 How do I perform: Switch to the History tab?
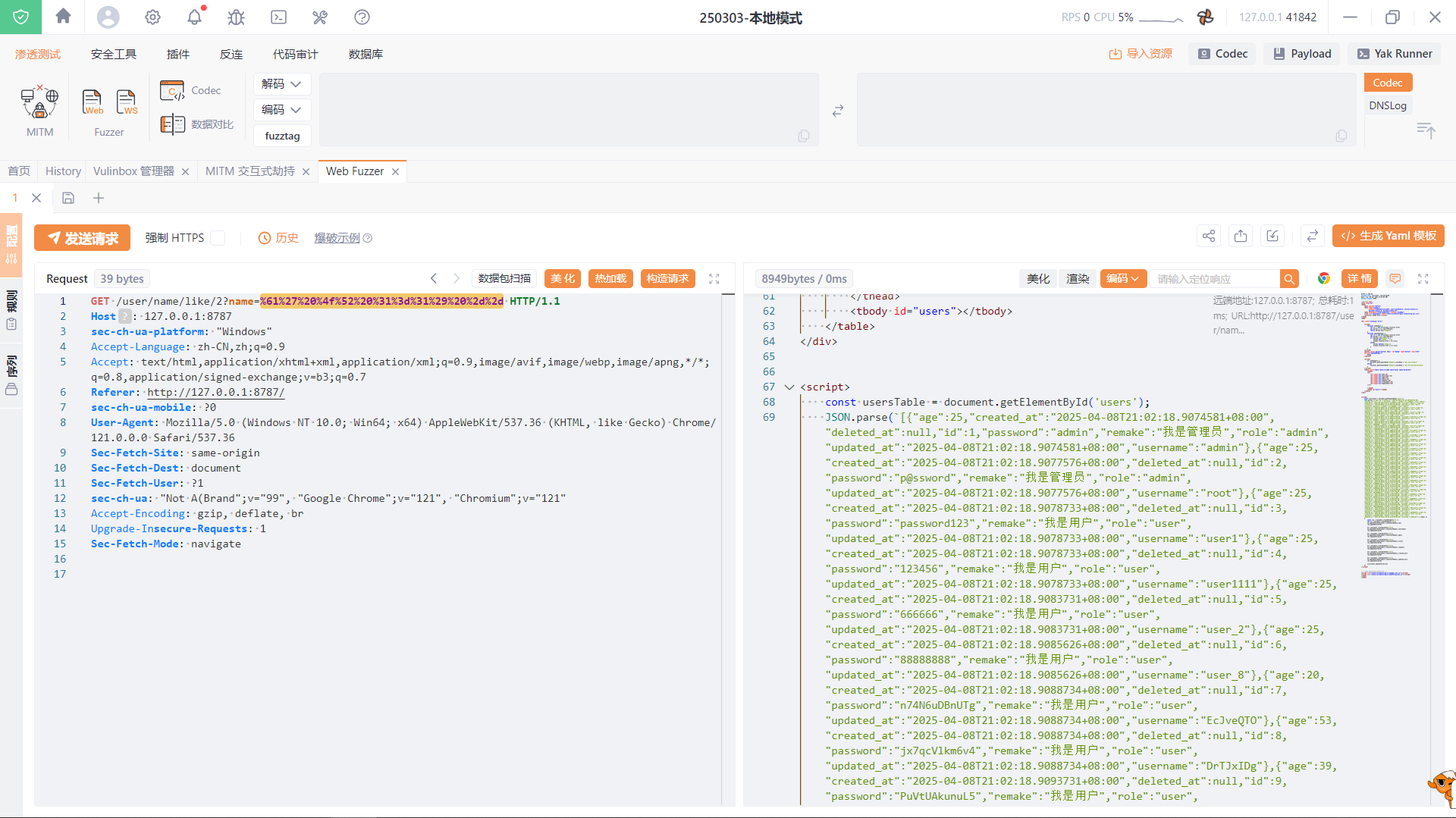(63, 171)
